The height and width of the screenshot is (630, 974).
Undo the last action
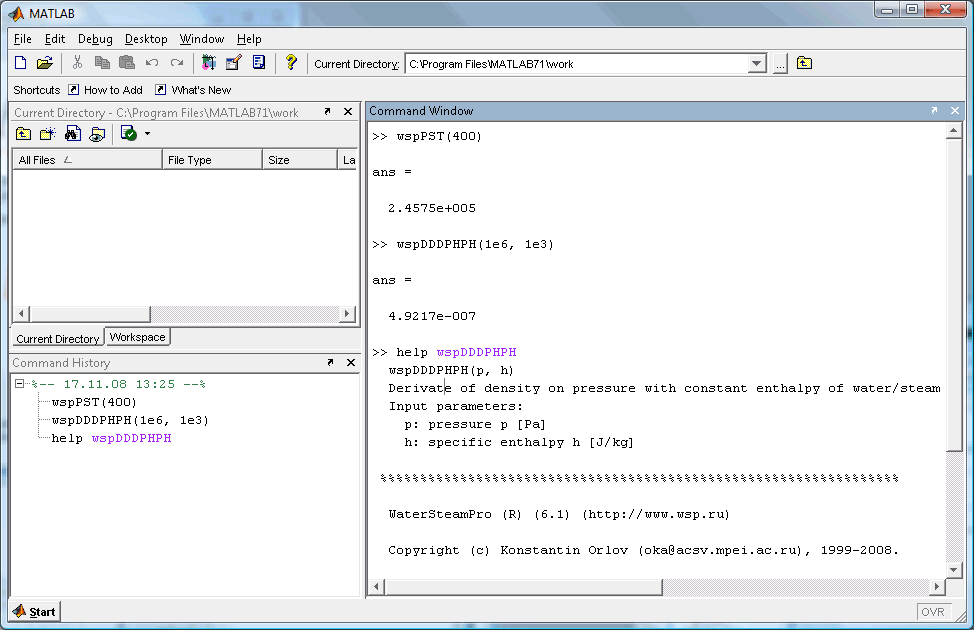[x=152, y=63]
